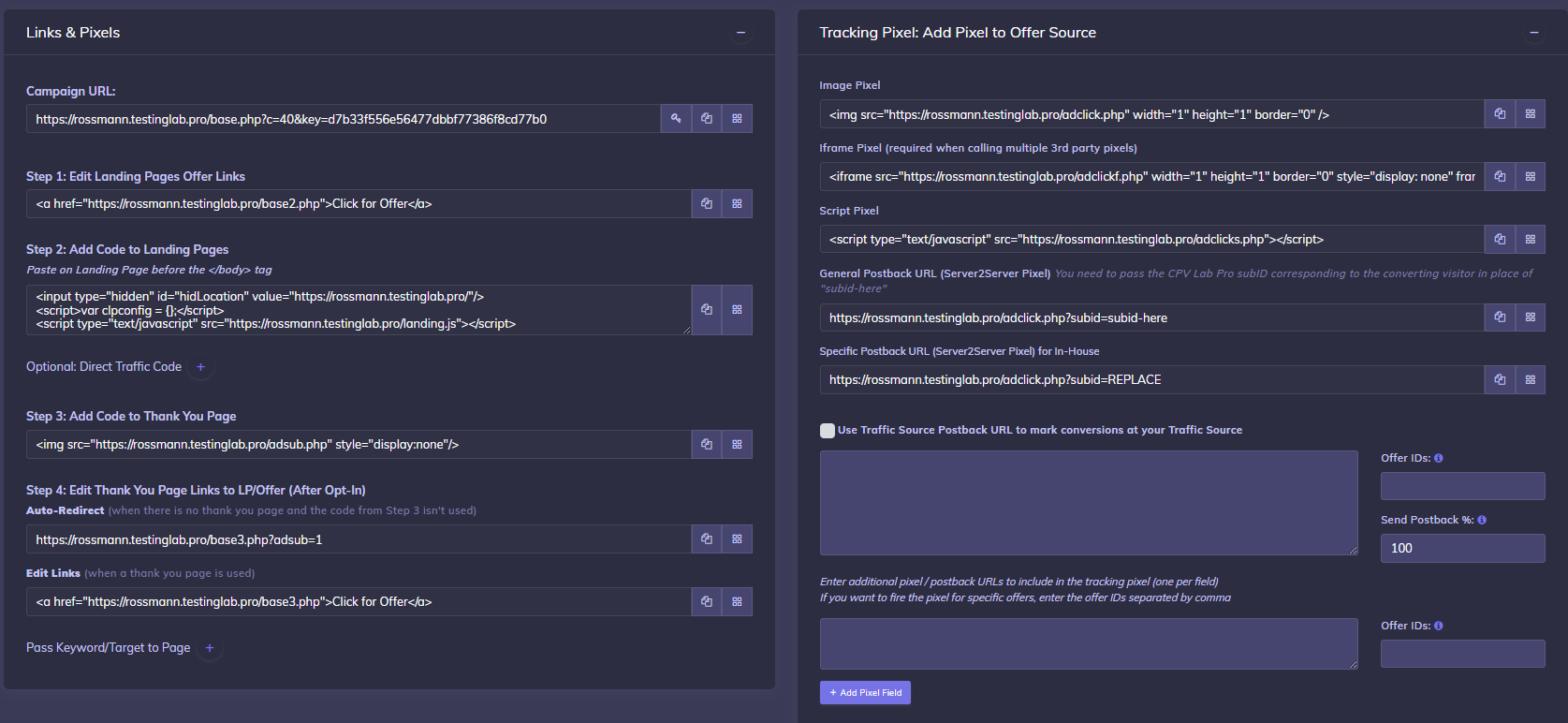Copy the Edit Links anchor code
The width and height of the screenshot is (1568, 723).
click(707, 602)
